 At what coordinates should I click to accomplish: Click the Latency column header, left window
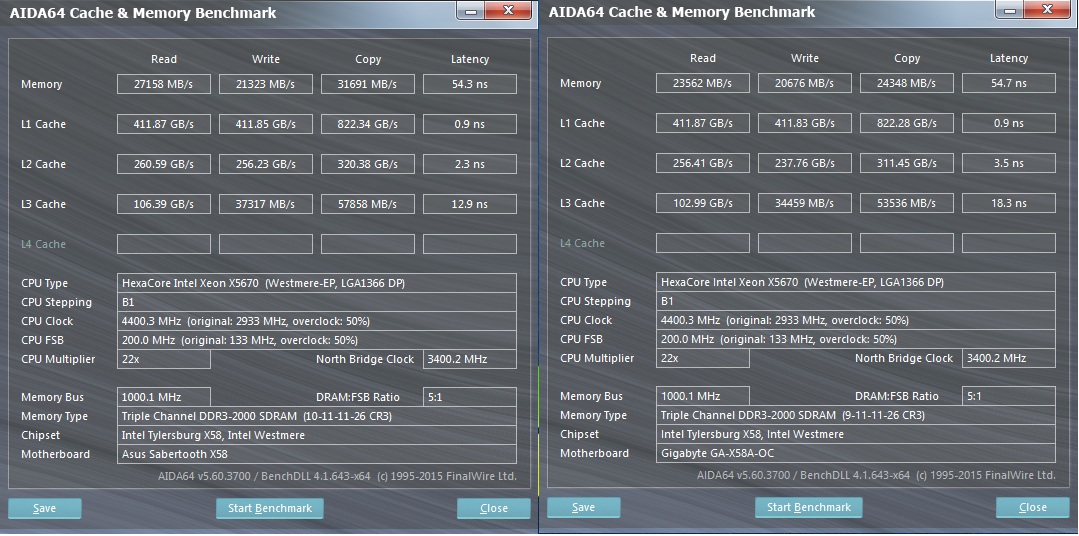(469, 59)
